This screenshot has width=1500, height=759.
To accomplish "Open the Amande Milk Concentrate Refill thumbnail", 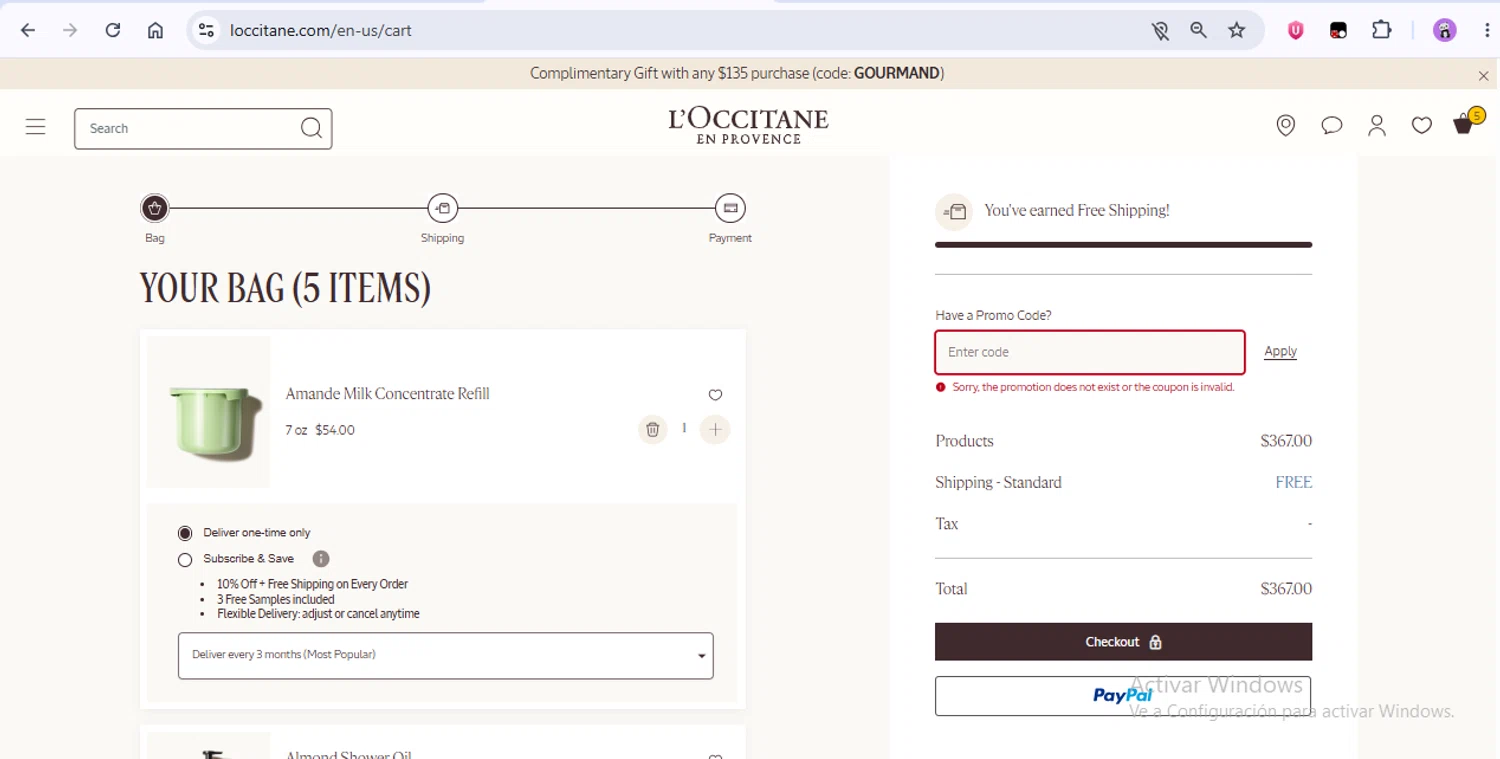I will point(209,412).
